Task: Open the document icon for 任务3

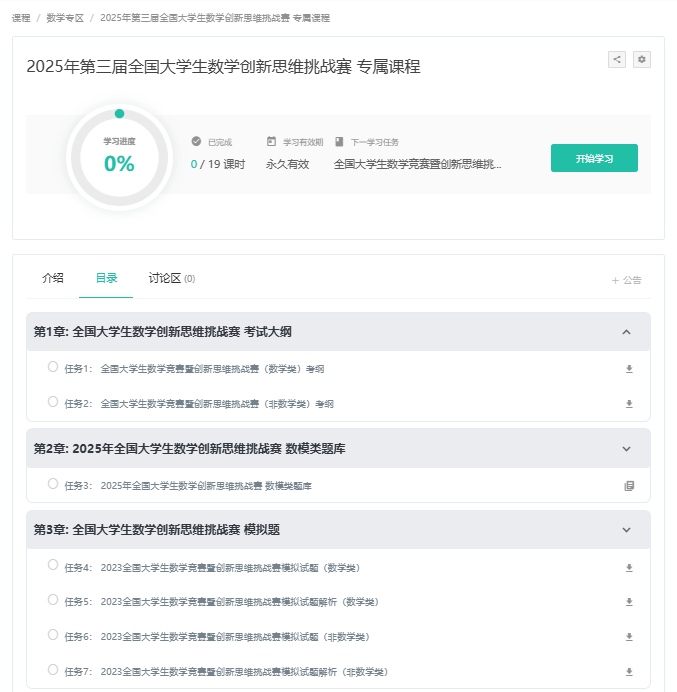Action: 629,486
